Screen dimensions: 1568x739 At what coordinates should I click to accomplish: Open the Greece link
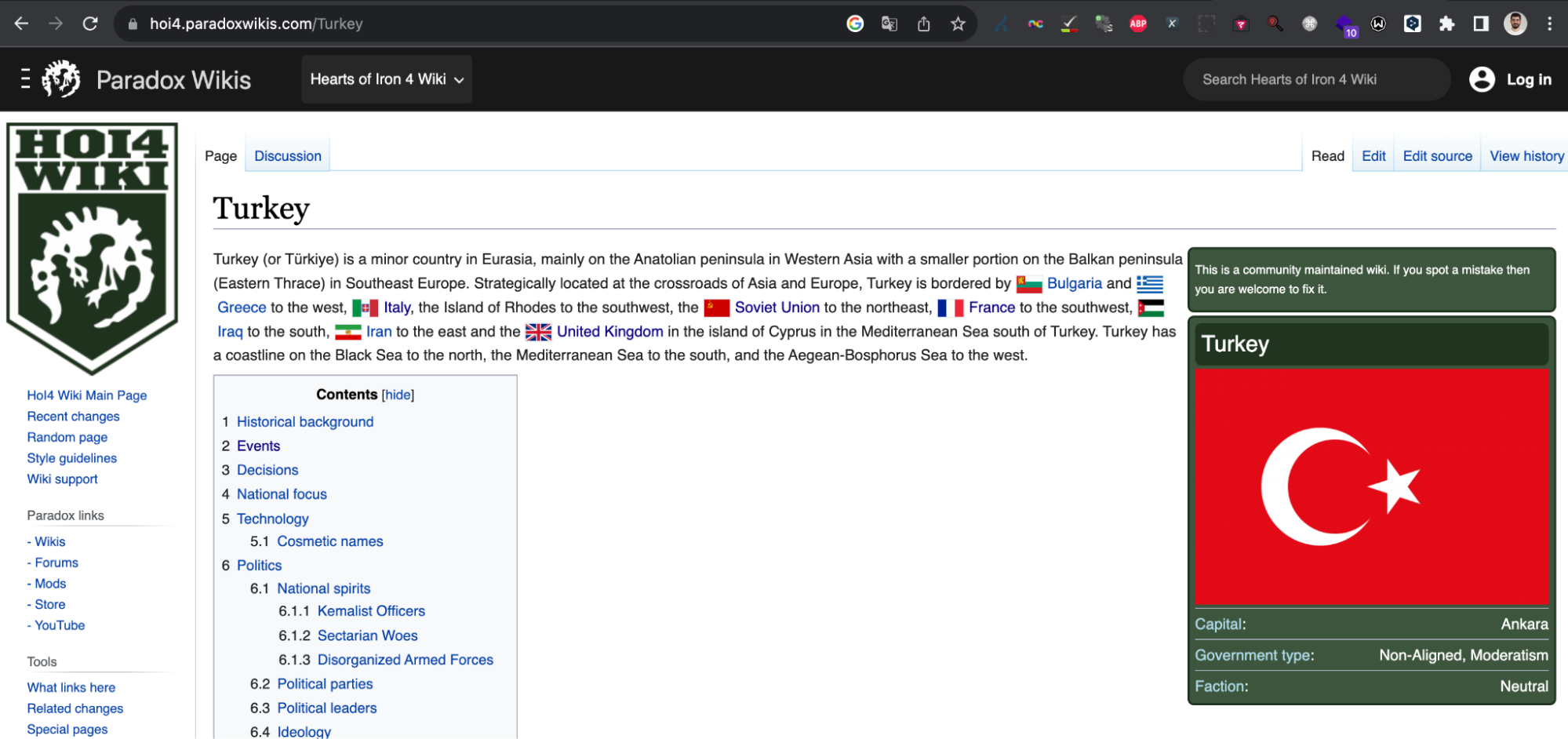(x=242, y=308)
